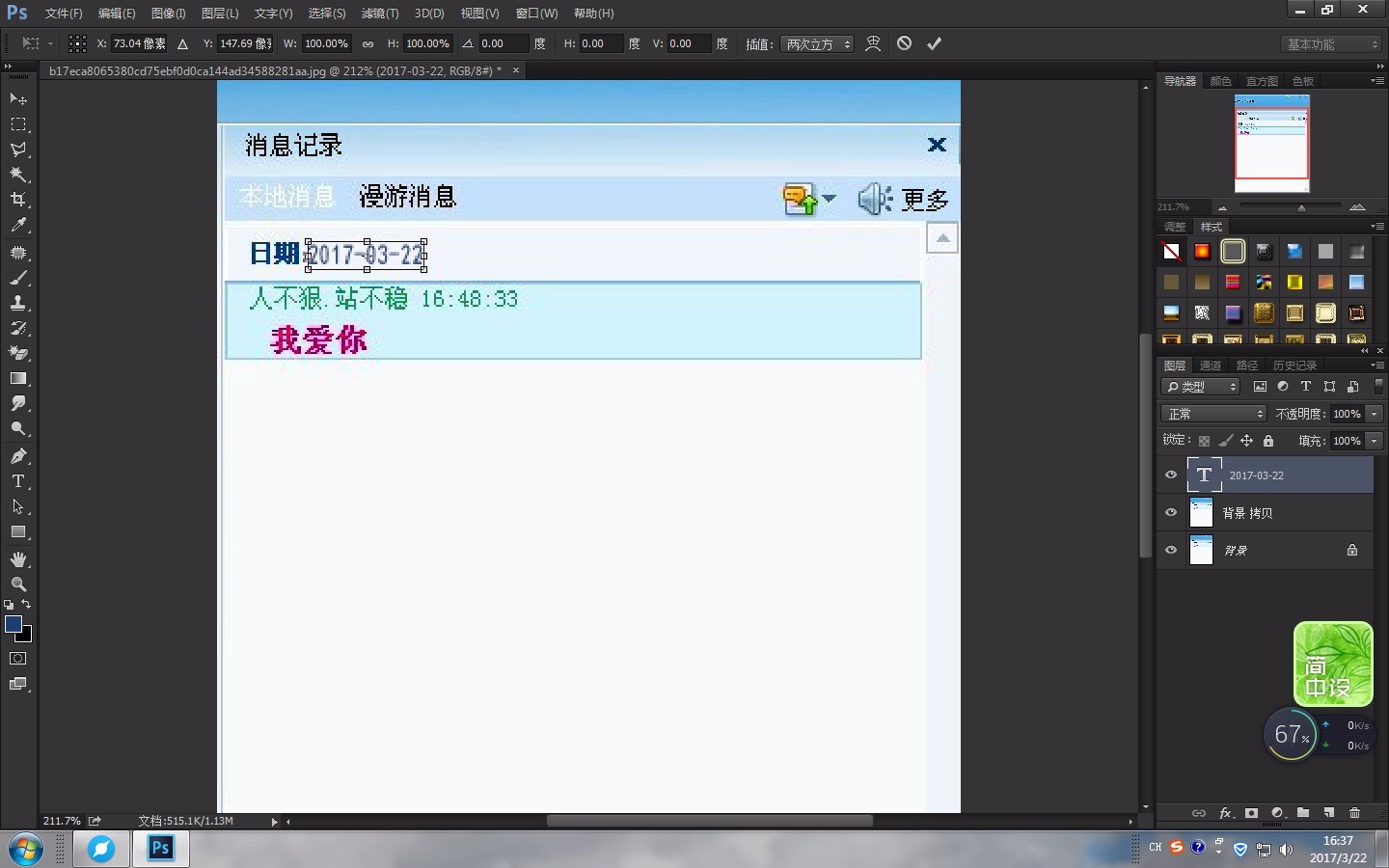Hide the 2017-03-22 text layer
Image resolution: width=1389 pixels, height=868 pixels.
1170,475
